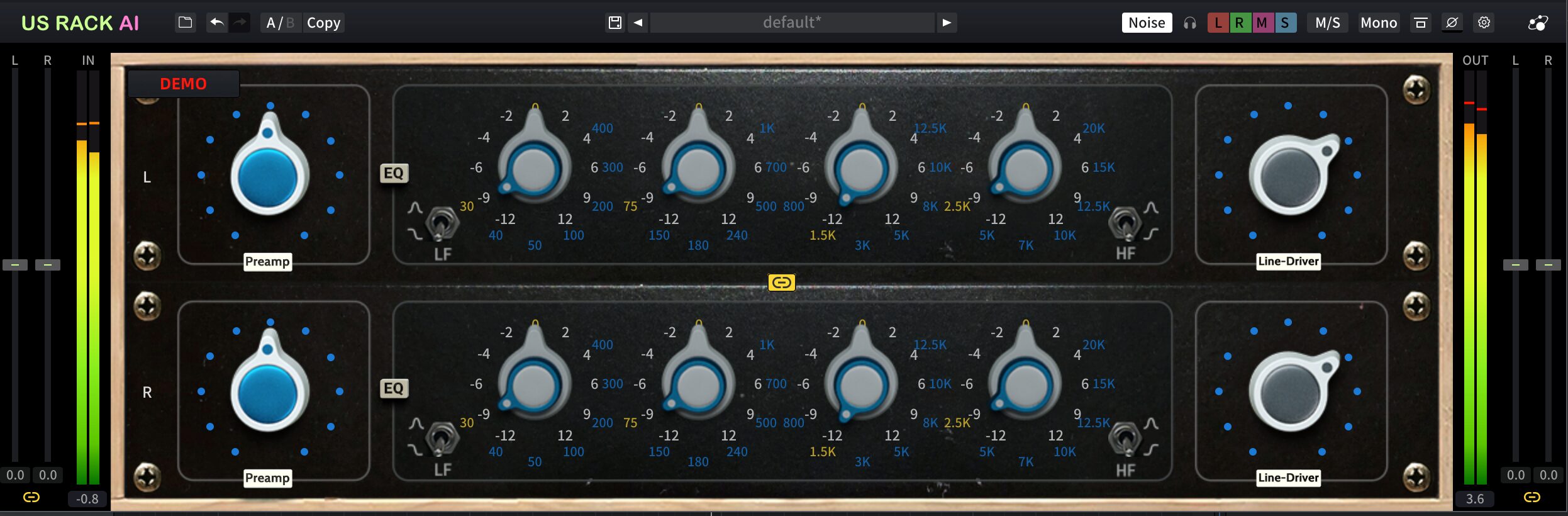Image resolution: width=1568 pixels, height=516 pixels.
Task: Switch output to Mono
Action: pyautogui.click(x=1379, y=23)
